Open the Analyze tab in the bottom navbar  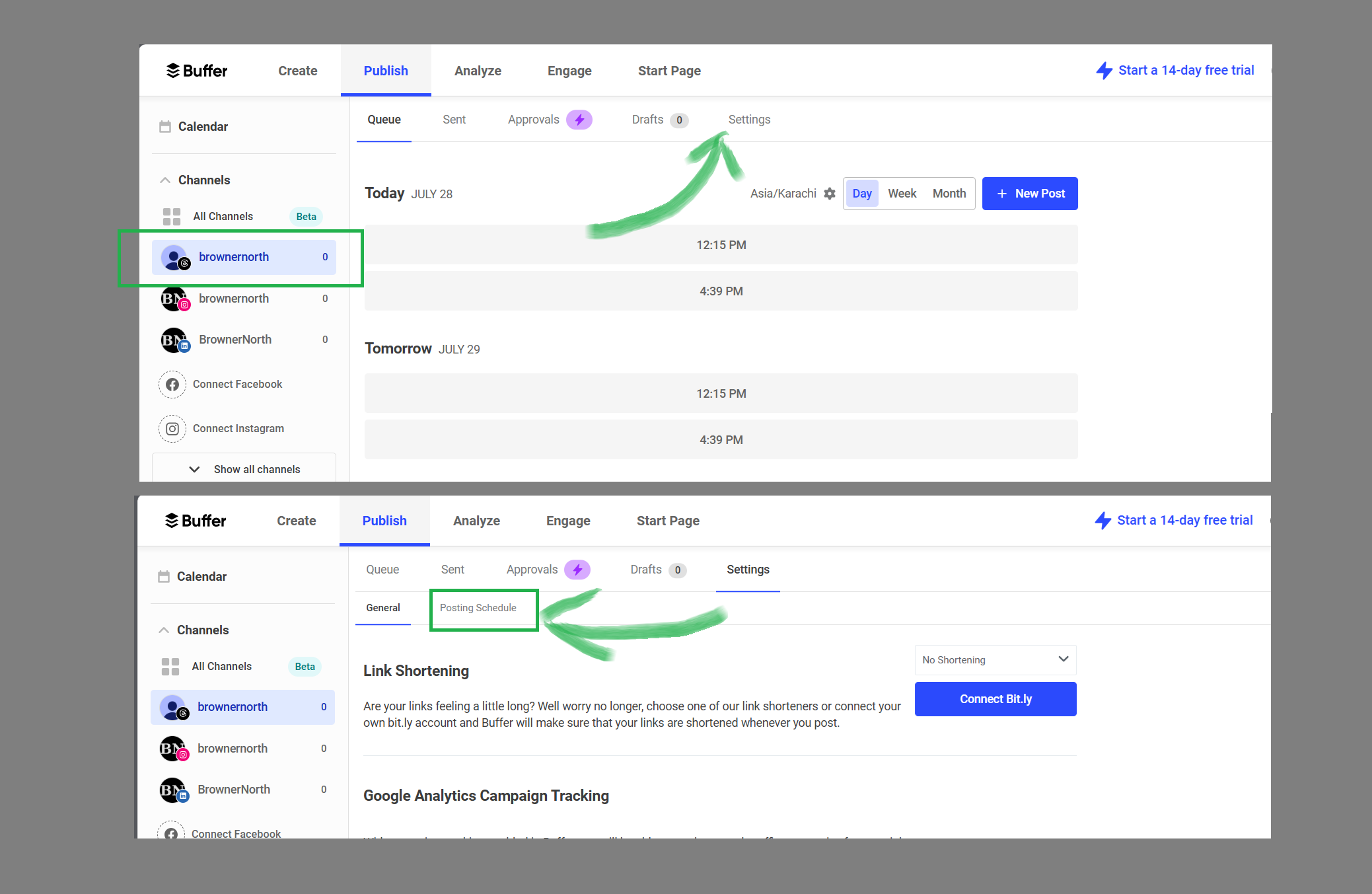[x=476, y=521]
